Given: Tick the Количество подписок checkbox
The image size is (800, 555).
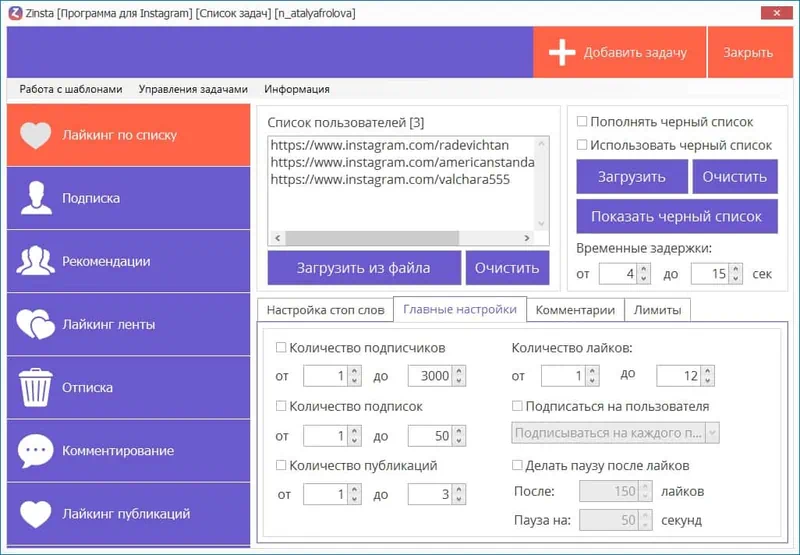Looking at the screenshot, I should [x=281, y=406].
